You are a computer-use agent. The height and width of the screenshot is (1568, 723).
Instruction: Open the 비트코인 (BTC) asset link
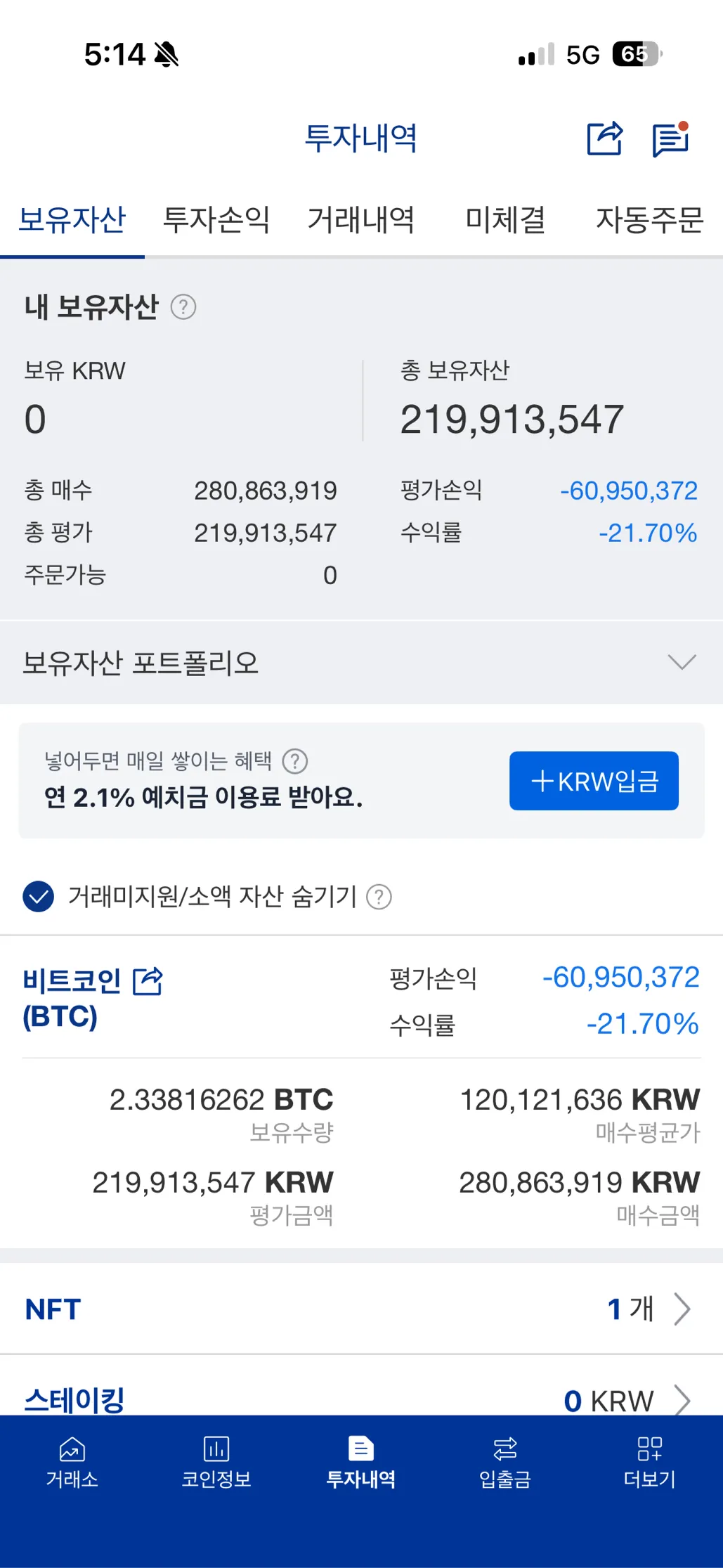72,999
